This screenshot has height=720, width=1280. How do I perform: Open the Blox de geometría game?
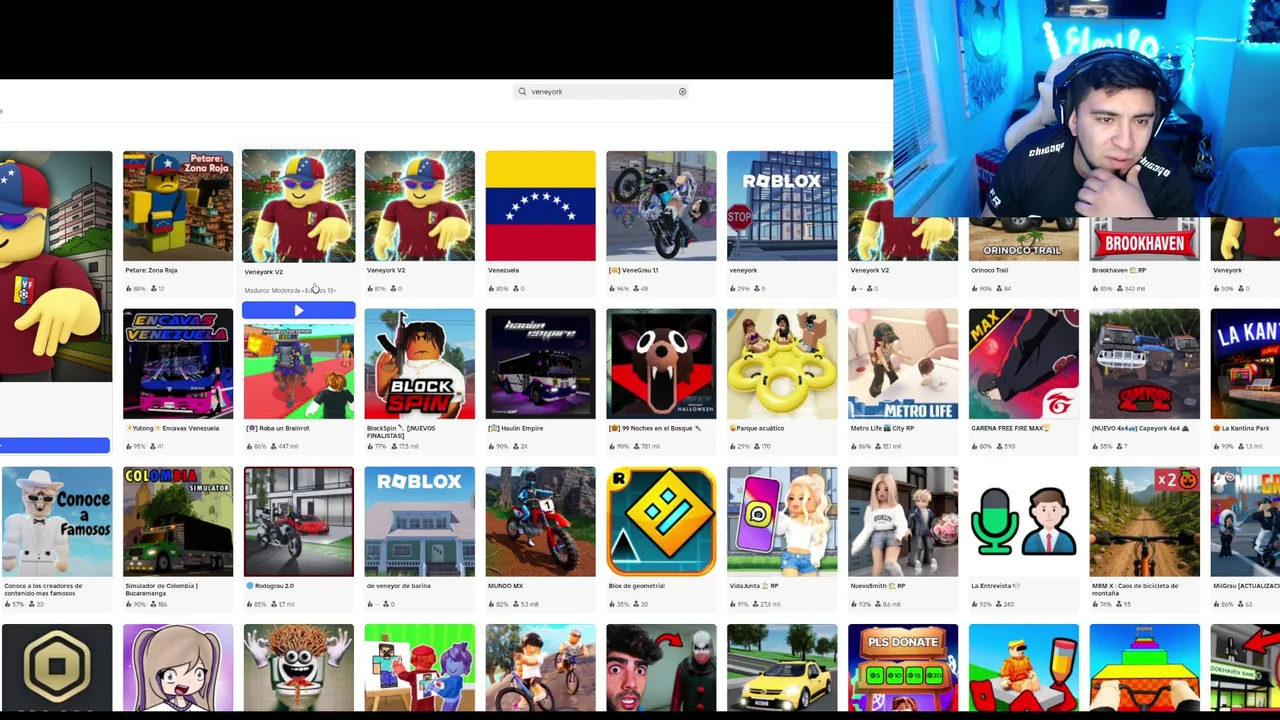click(661, 522)
